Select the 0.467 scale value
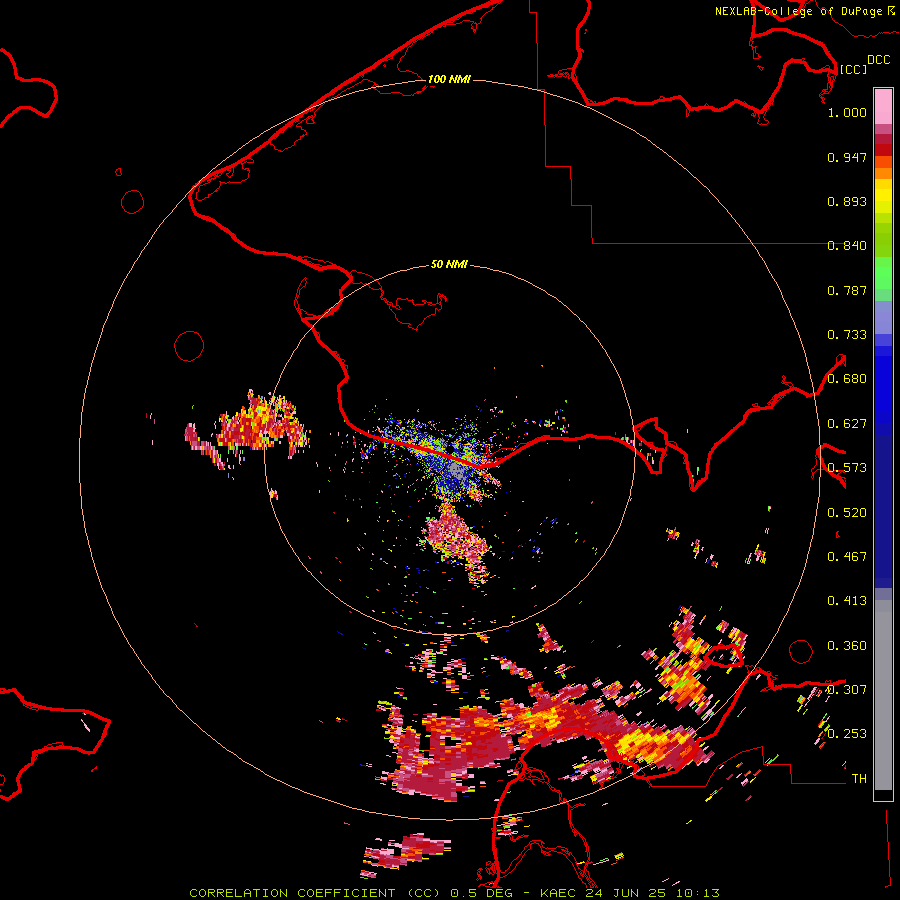Screen dimensions: 900x900 [847, 557]
